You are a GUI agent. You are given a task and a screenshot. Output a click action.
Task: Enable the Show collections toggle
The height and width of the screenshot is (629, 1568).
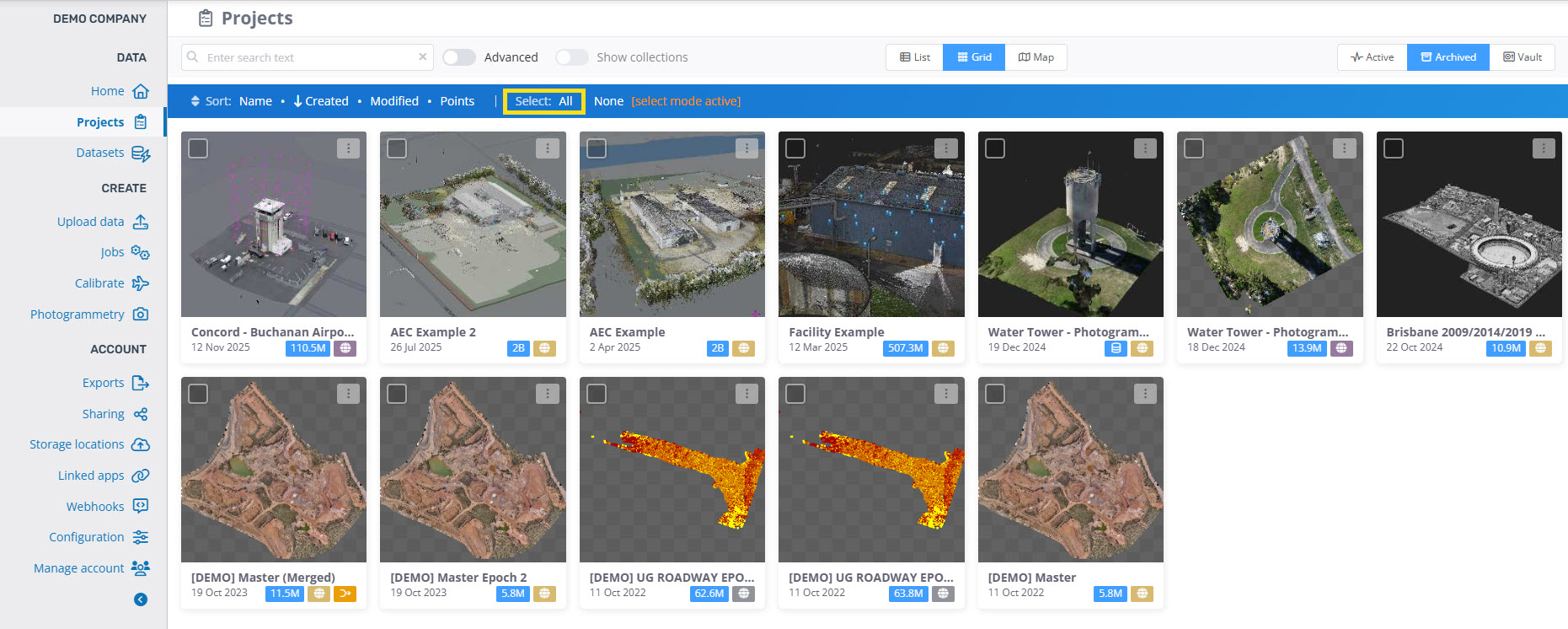pyautogui.click(x=571, y=57)
